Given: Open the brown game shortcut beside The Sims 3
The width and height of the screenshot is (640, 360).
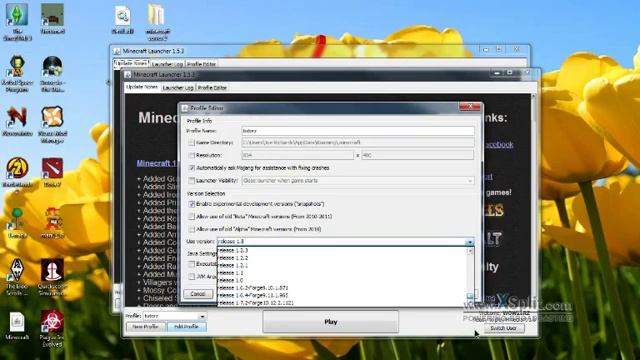Looking at the screenshot, I should point(52,18).
